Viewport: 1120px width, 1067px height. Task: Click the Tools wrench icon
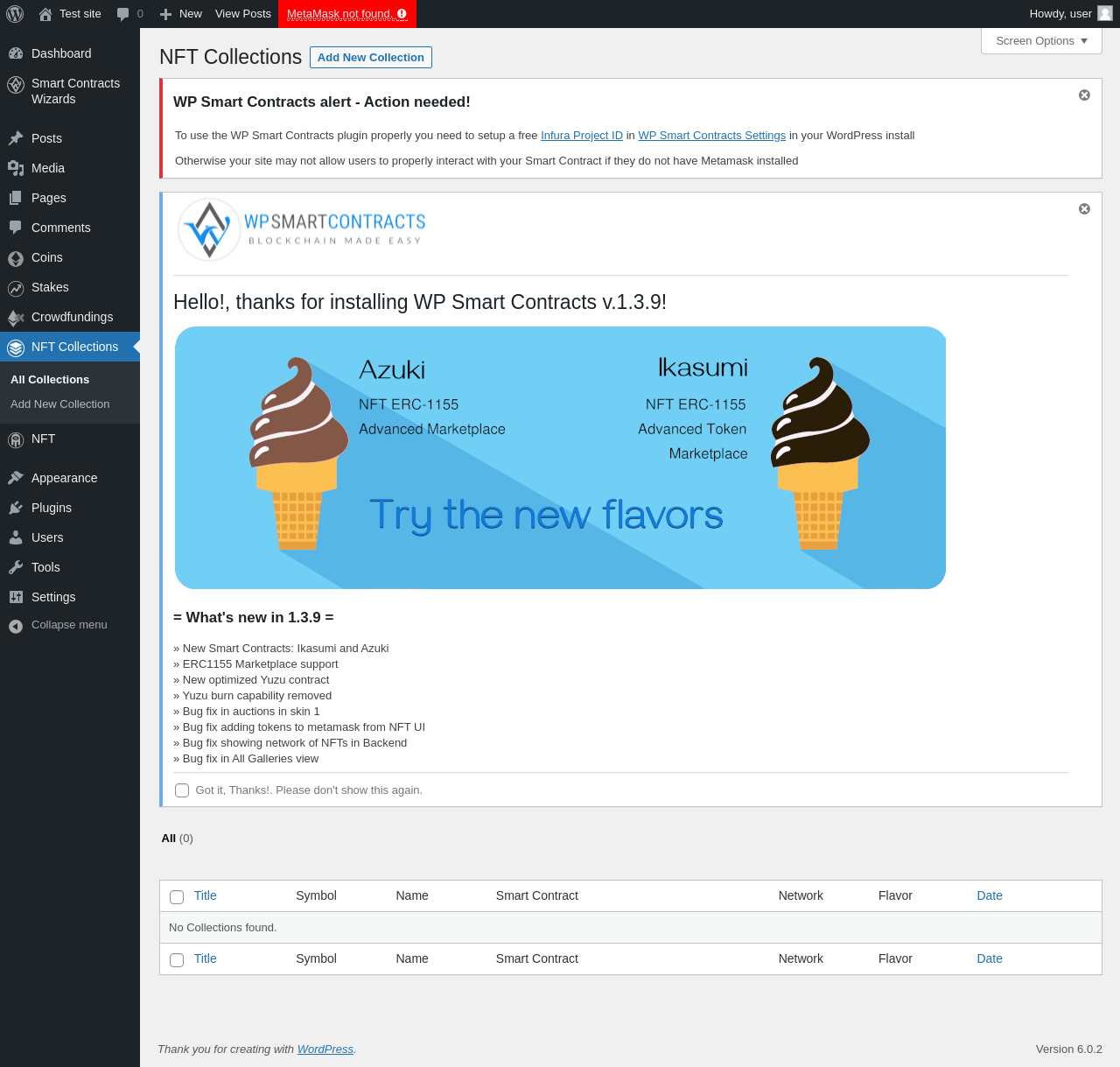tap(16, 567)
